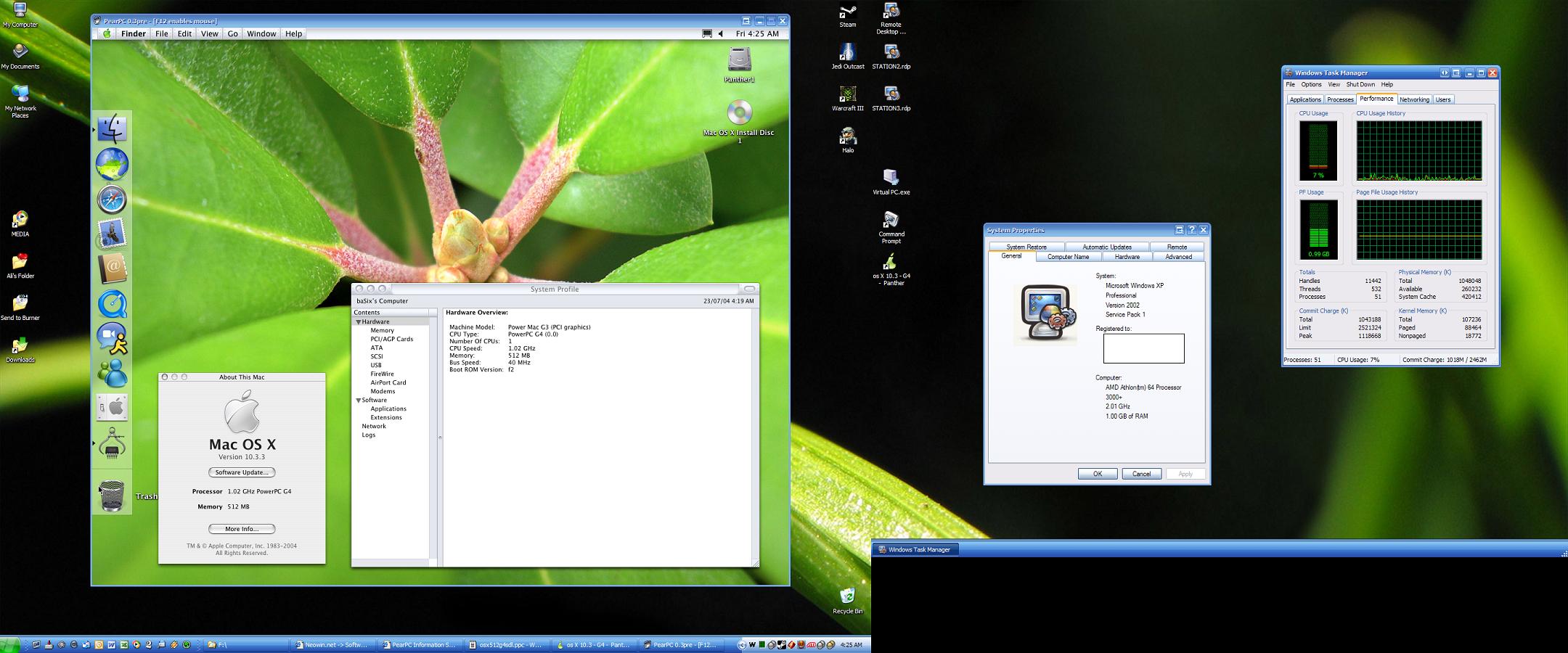The width and height of the screenshot is (1568, 653).
Task: Toggle System Profile toolbar pill button
Action: point(749,289)
